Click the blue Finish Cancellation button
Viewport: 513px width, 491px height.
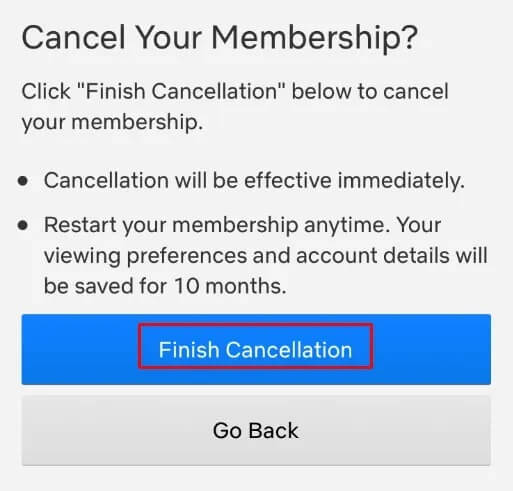tap(256, 349)
